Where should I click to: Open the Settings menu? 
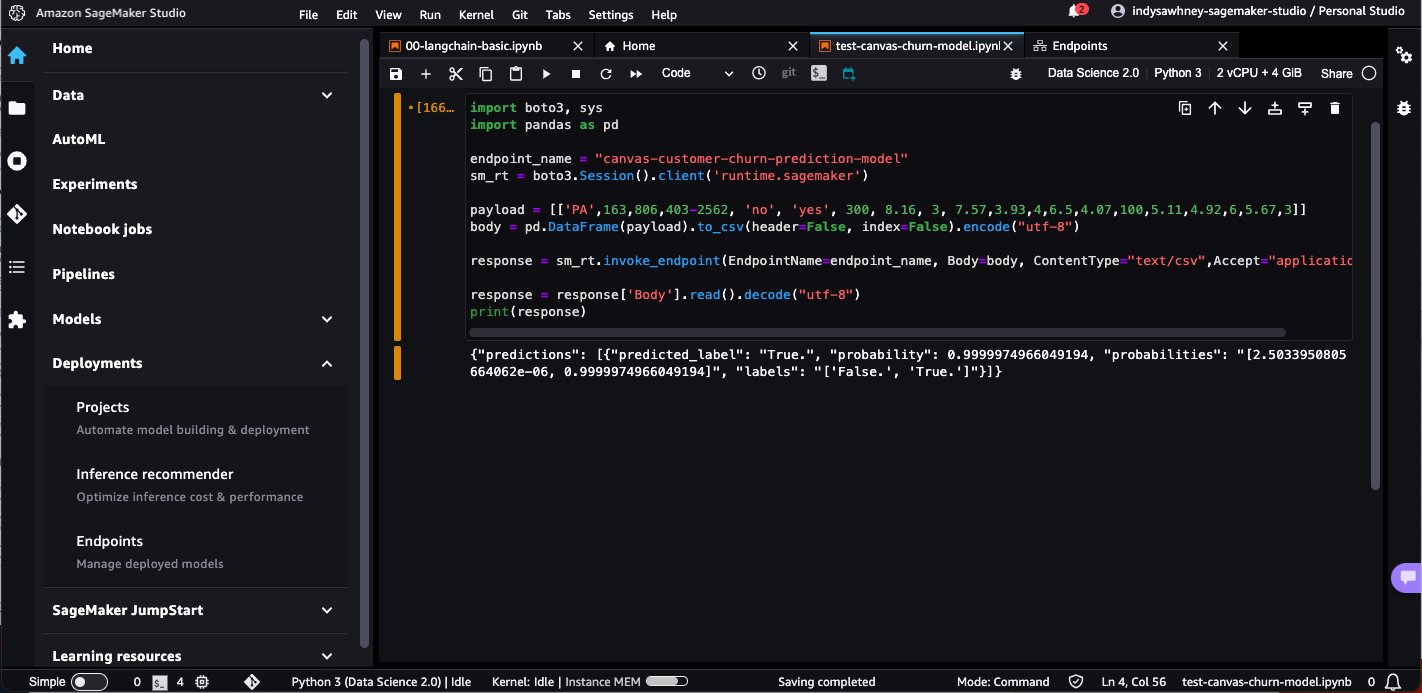(x=611, y=15)
